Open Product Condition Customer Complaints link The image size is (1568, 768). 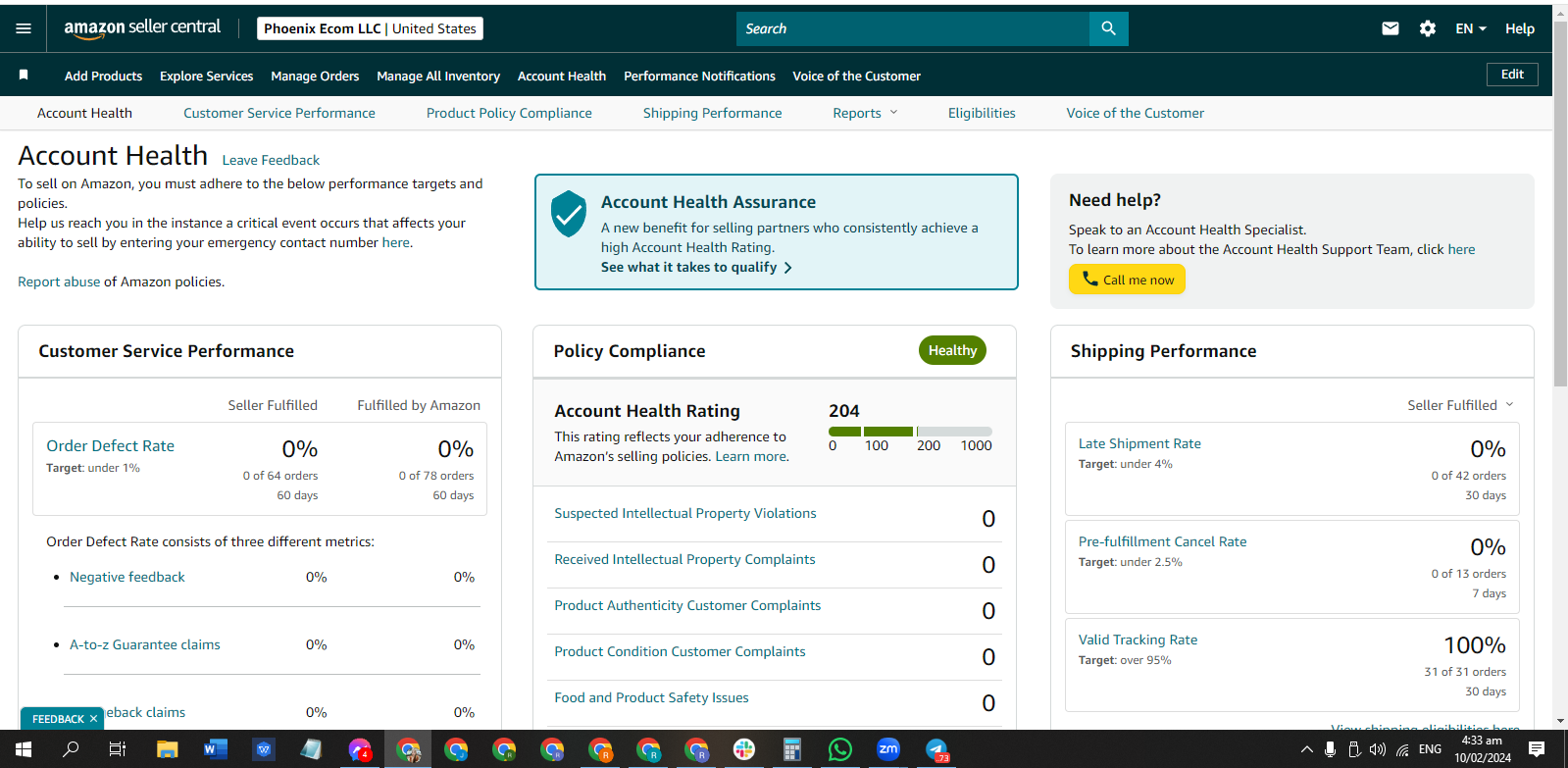680,651
